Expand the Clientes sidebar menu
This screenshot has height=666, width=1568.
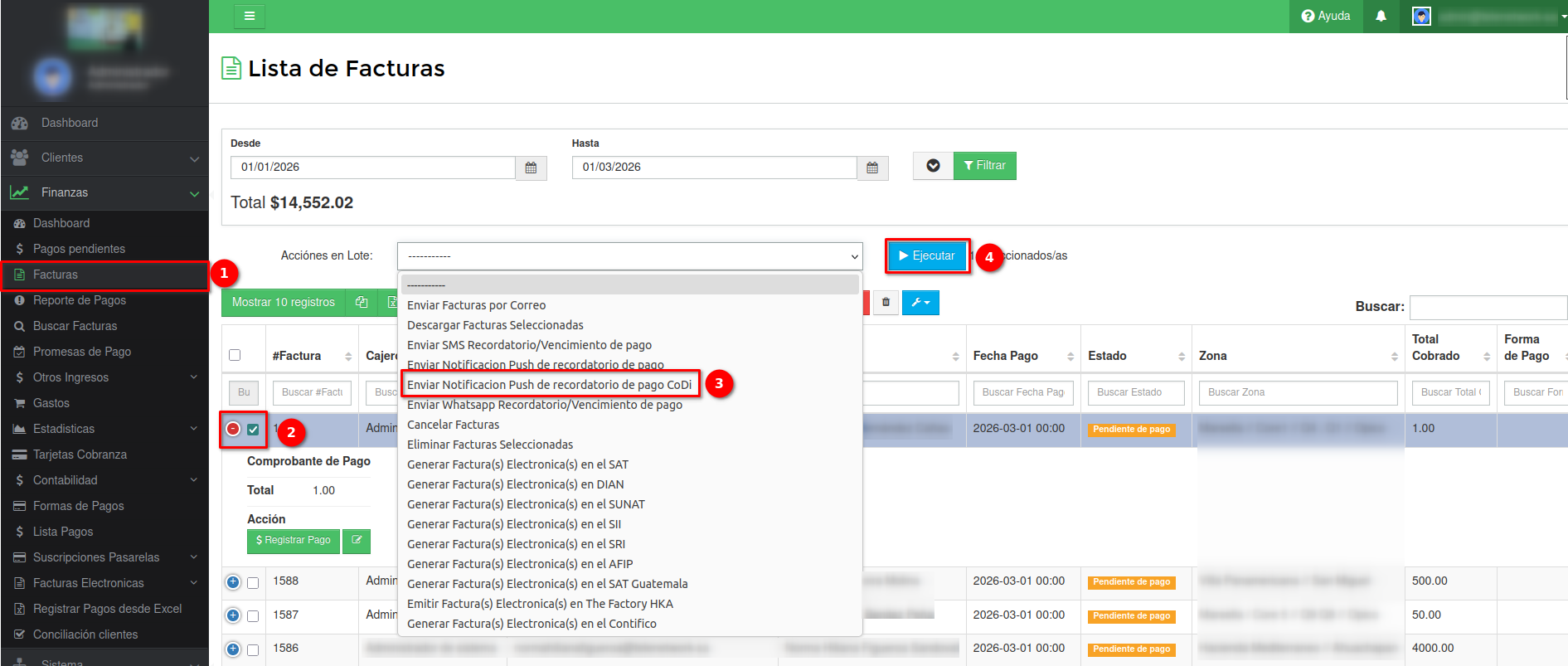[104, 158]
